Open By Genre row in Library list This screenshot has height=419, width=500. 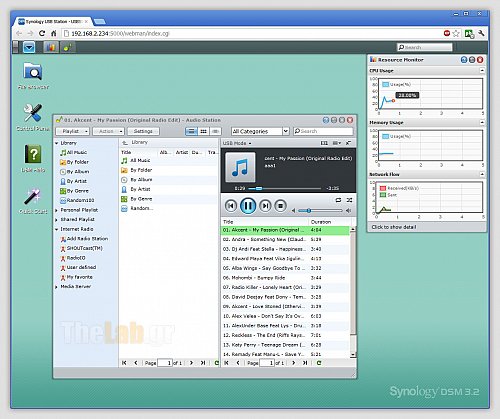[x=169, y=199]
